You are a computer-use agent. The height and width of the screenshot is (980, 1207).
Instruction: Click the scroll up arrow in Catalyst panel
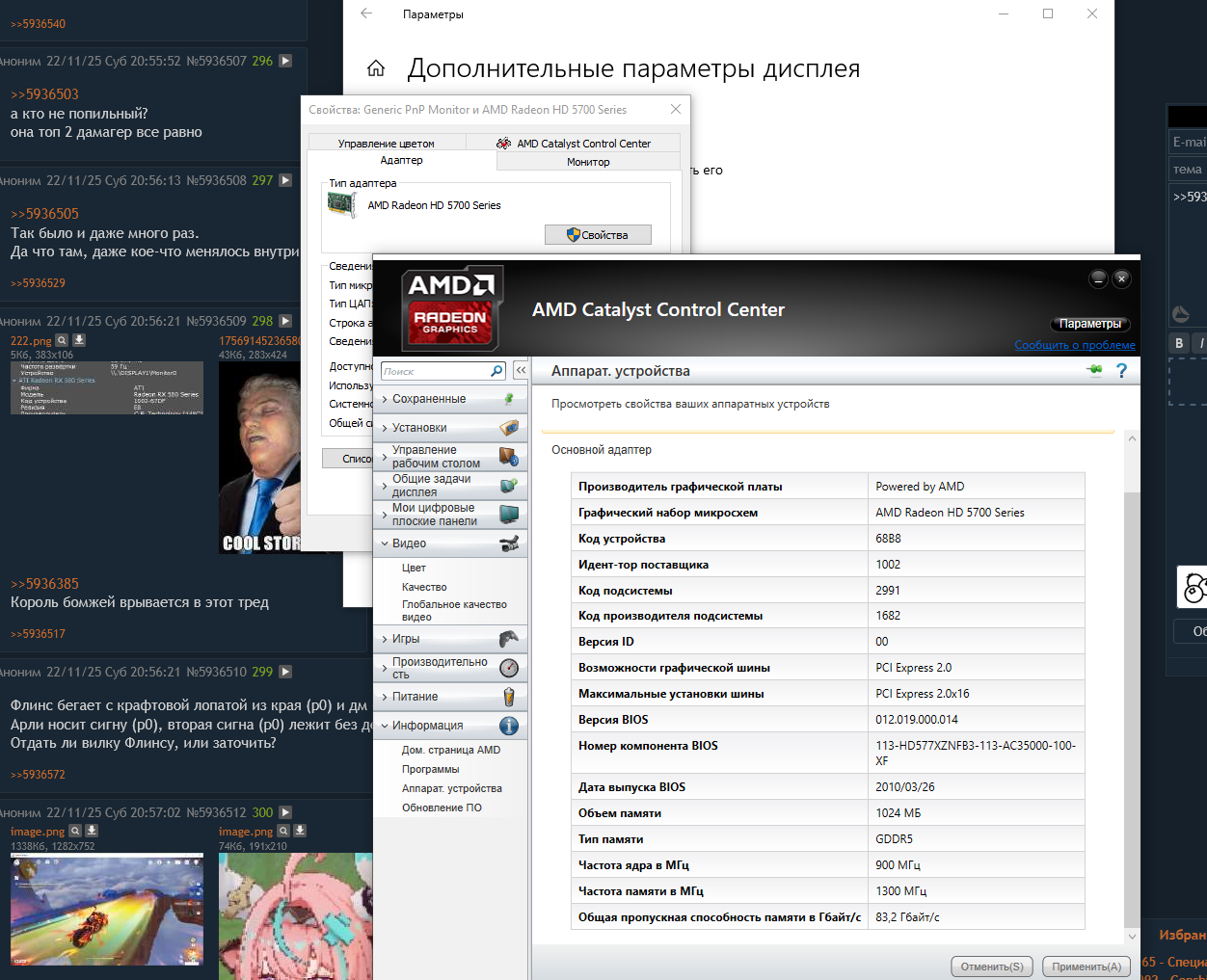(1132, 438)
